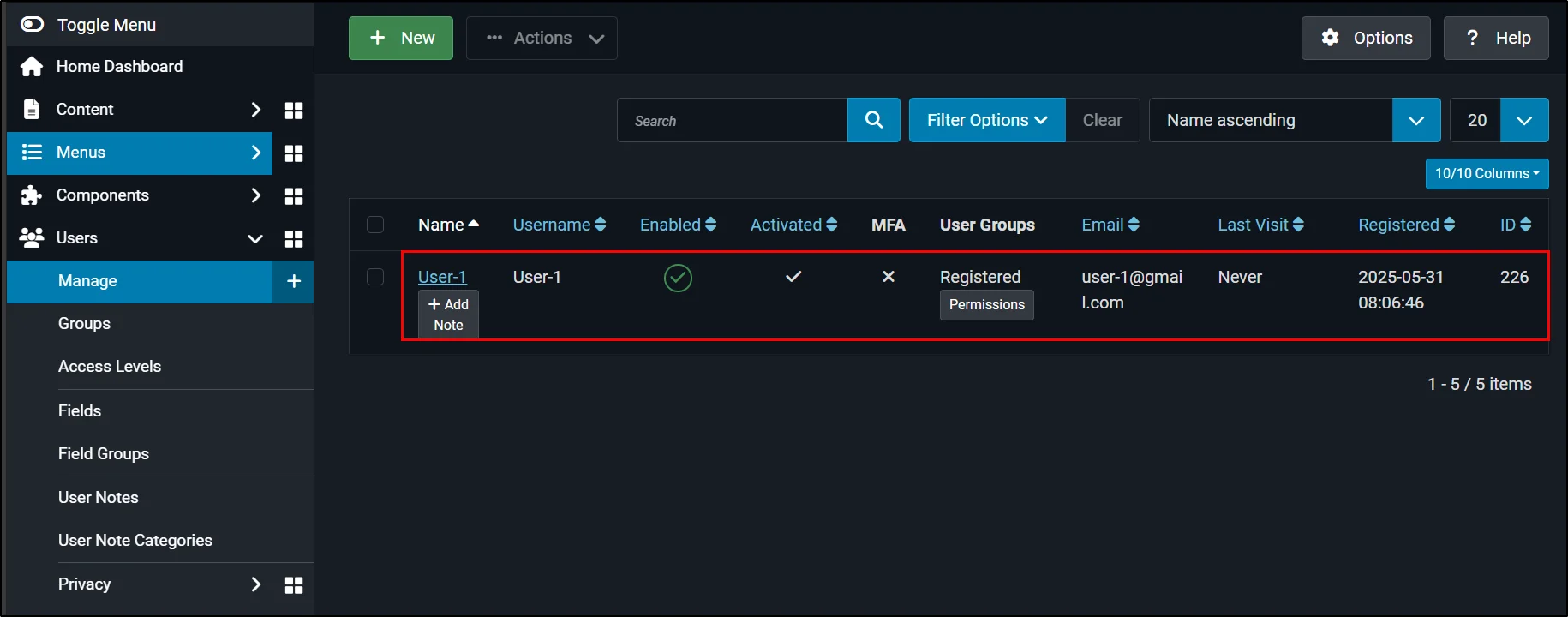This screenshot has height=617, width=1568.
Task: Toggle User-1 enabled status check icon
Action: click(678, 278)
